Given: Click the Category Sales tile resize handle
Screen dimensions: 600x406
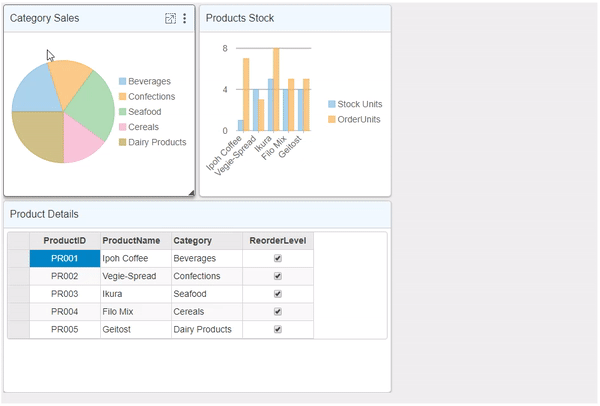Looking at the screenshot, I should (191, 191).
